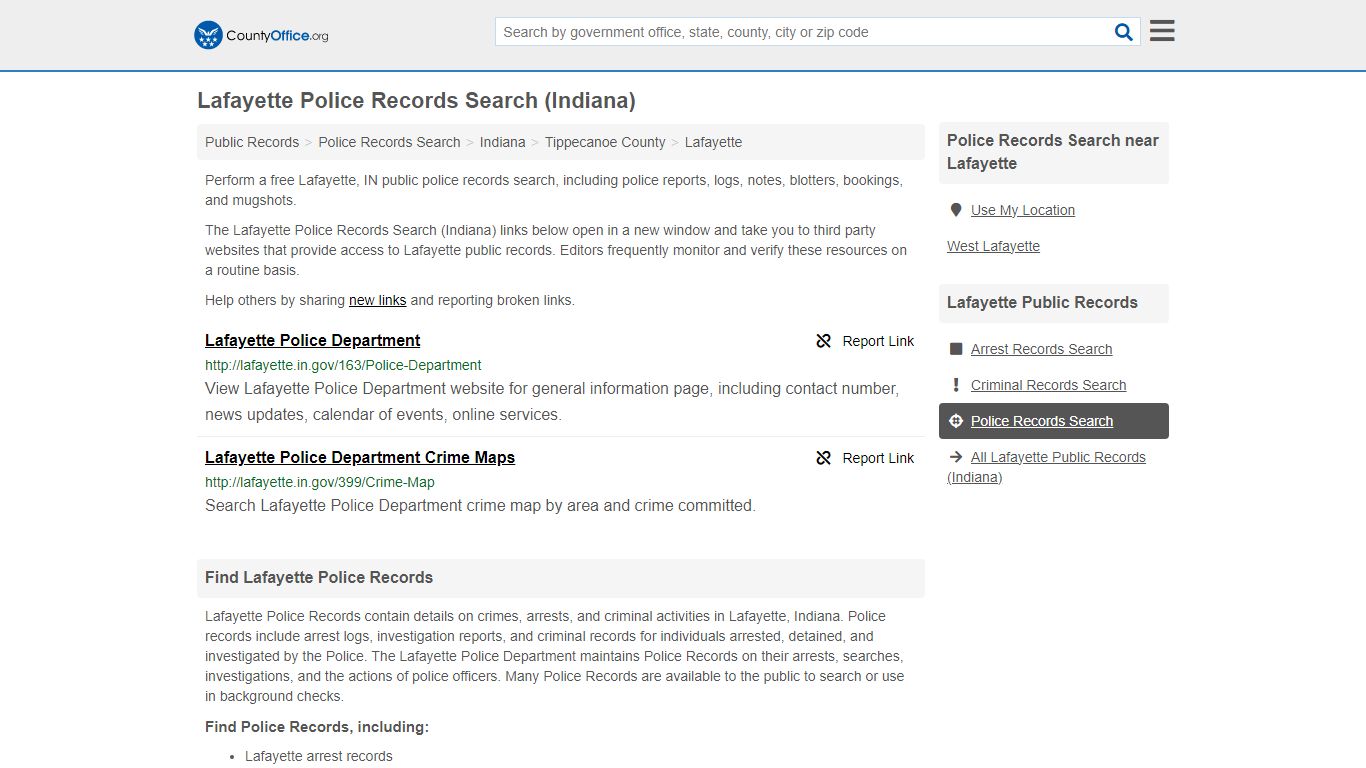Click the Lafayette arrest records list item
The image size is (1366, 768).
pos(319,756)
